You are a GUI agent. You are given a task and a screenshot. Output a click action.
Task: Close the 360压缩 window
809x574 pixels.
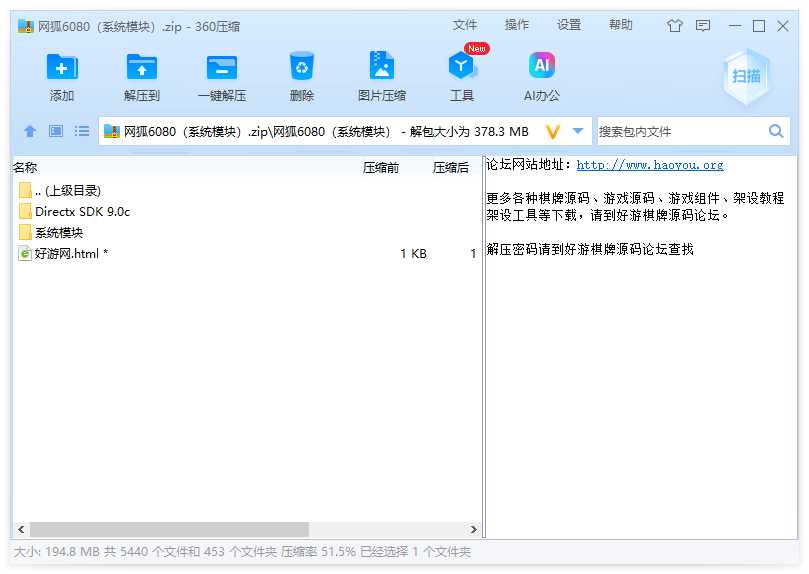(783, 26)
